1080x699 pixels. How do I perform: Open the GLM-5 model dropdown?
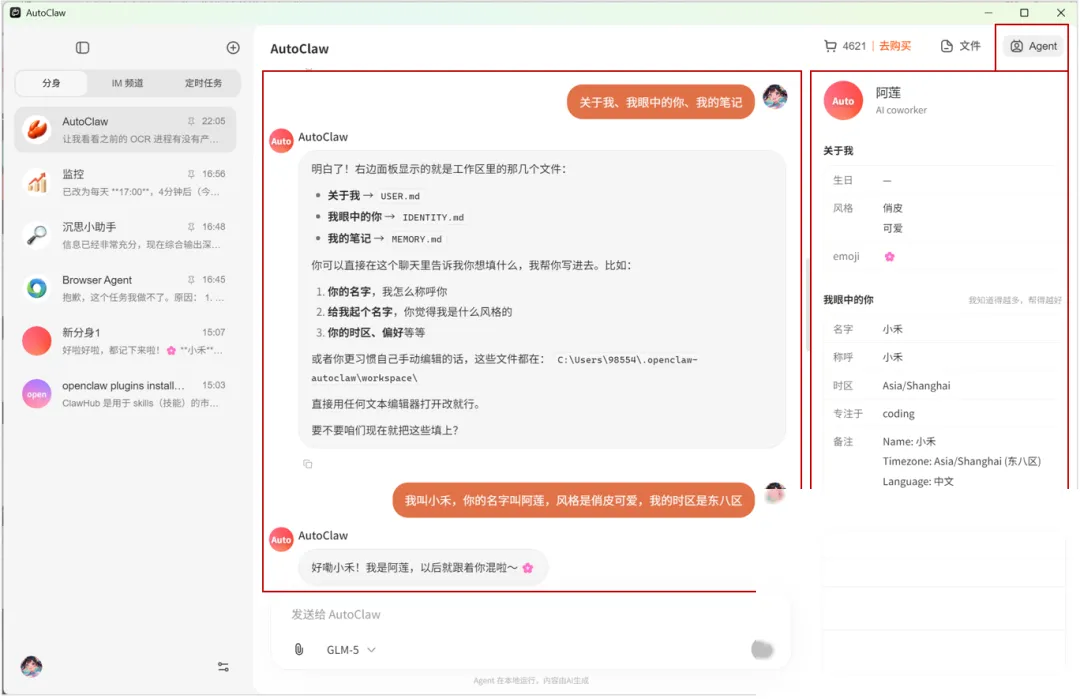point(351,650)
